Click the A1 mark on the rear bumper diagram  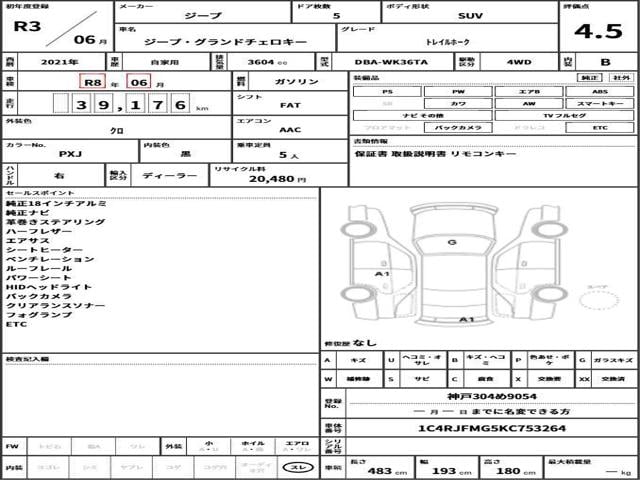(x=465, y=319)
